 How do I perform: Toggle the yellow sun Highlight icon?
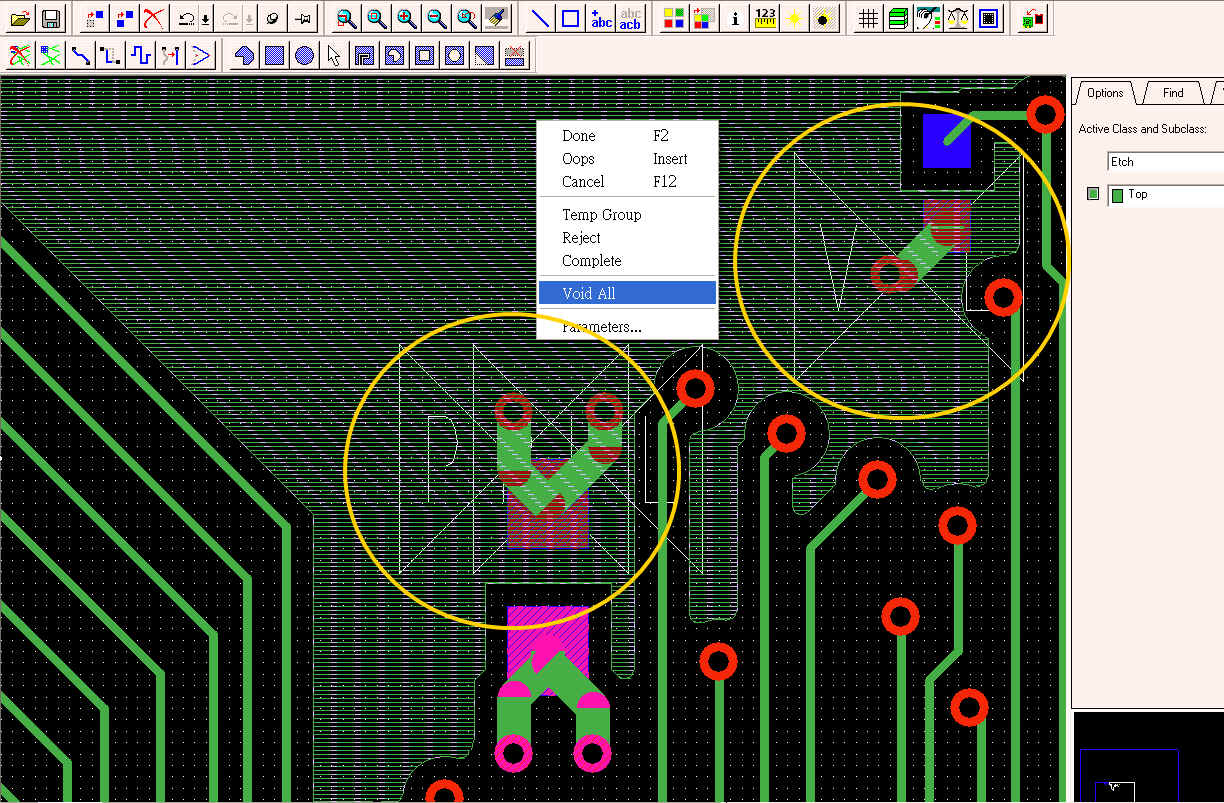pos(794,18)
